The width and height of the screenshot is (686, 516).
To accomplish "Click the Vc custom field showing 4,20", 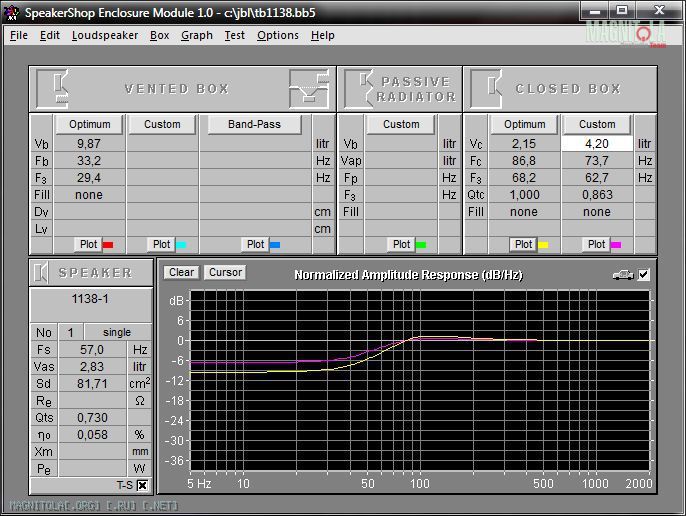I will (597, 144).
